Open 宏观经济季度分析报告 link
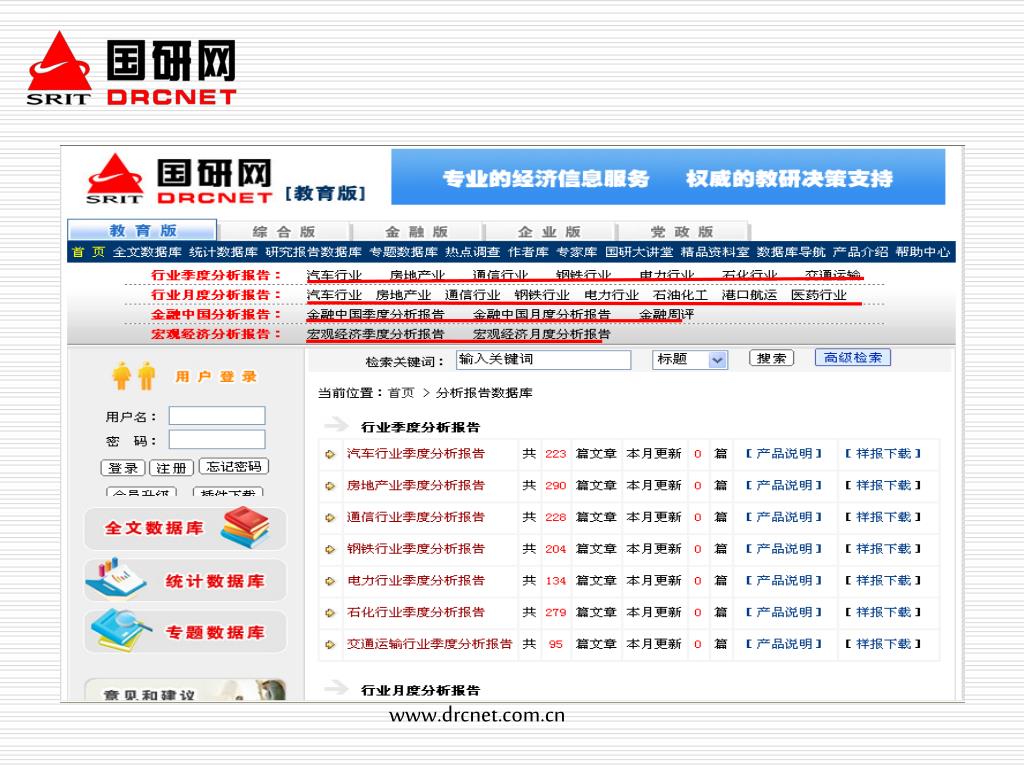1024x768 pixels. click(x=376, y=334)
